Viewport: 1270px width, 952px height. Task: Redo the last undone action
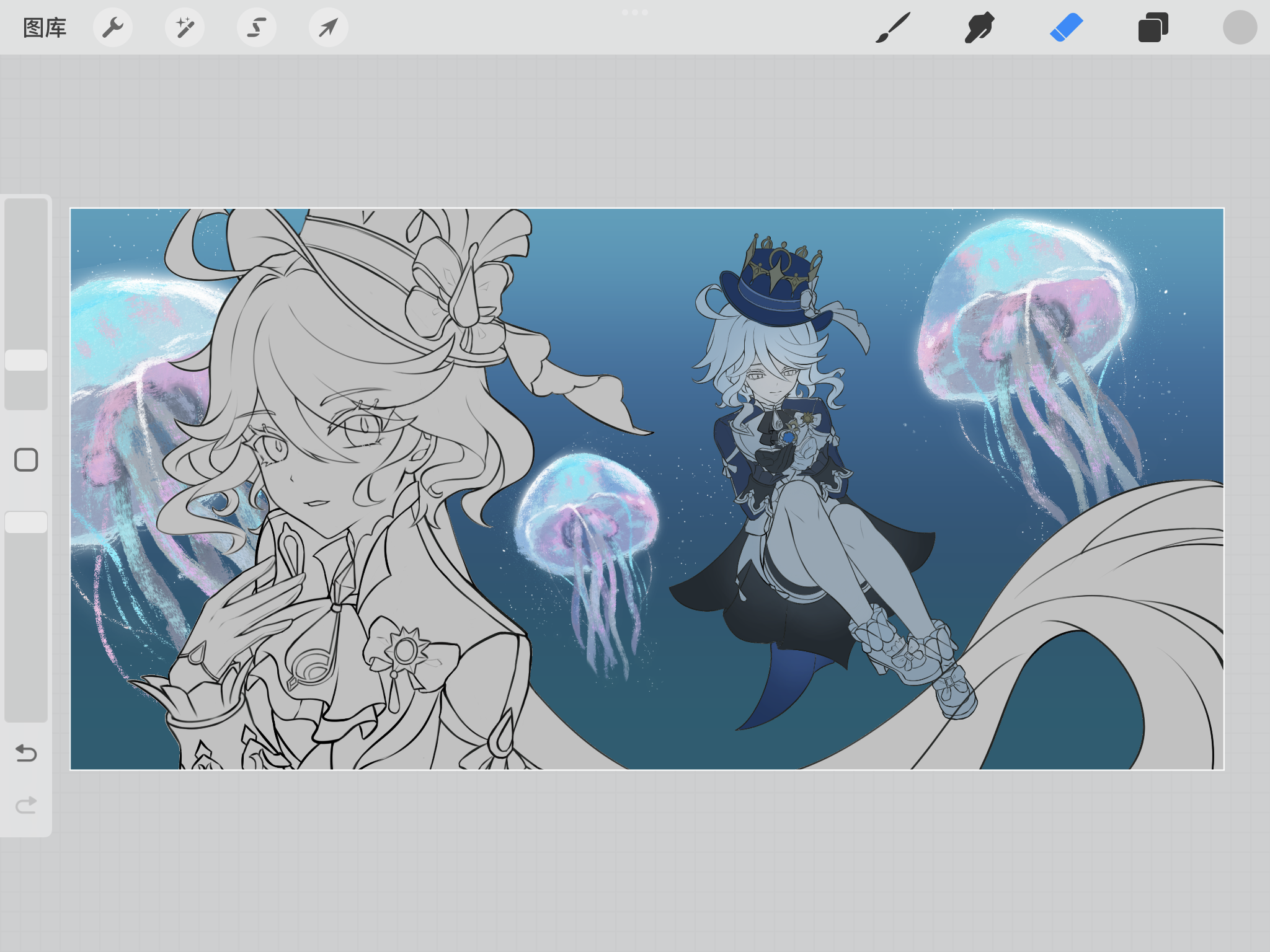26,805
